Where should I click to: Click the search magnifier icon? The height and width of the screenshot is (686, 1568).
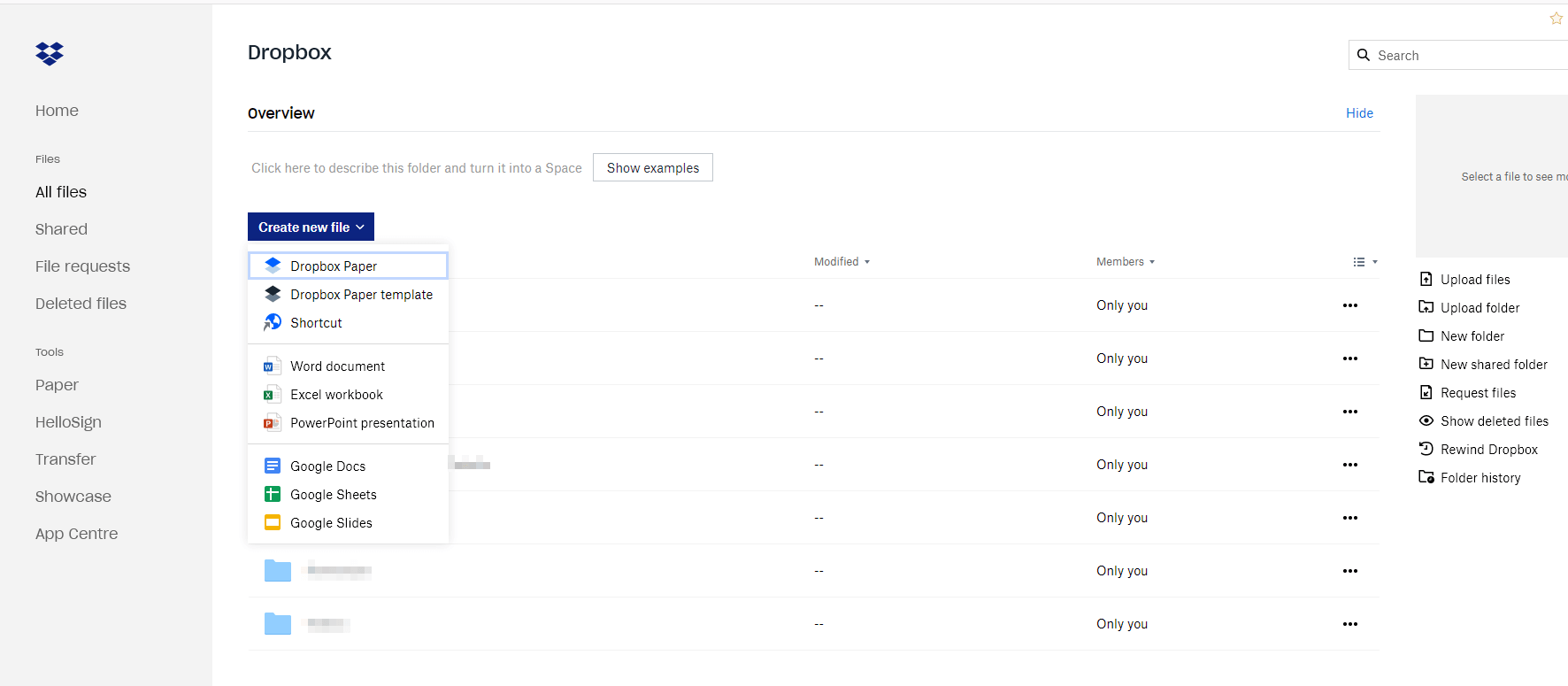(x=1364, y=55)
